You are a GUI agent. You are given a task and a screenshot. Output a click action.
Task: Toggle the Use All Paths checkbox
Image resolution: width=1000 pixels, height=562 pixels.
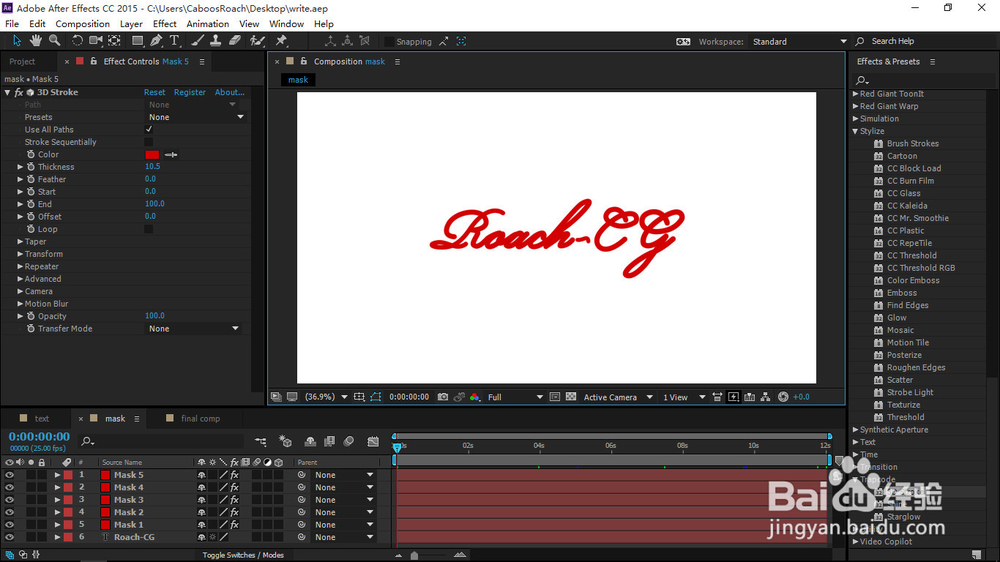tap(149, 129)
